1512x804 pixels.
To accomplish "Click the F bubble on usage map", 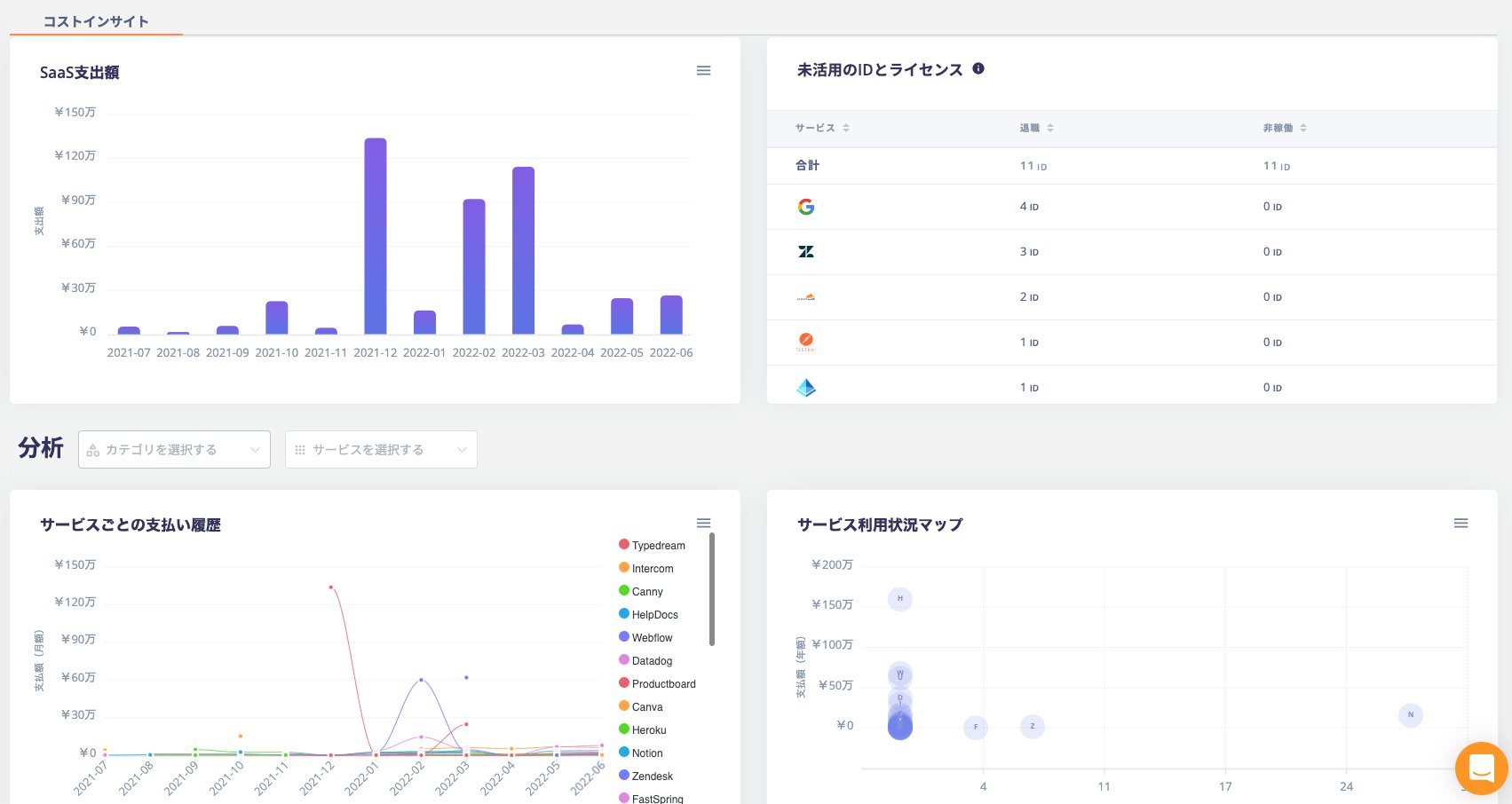I will (x=975, y=727).
